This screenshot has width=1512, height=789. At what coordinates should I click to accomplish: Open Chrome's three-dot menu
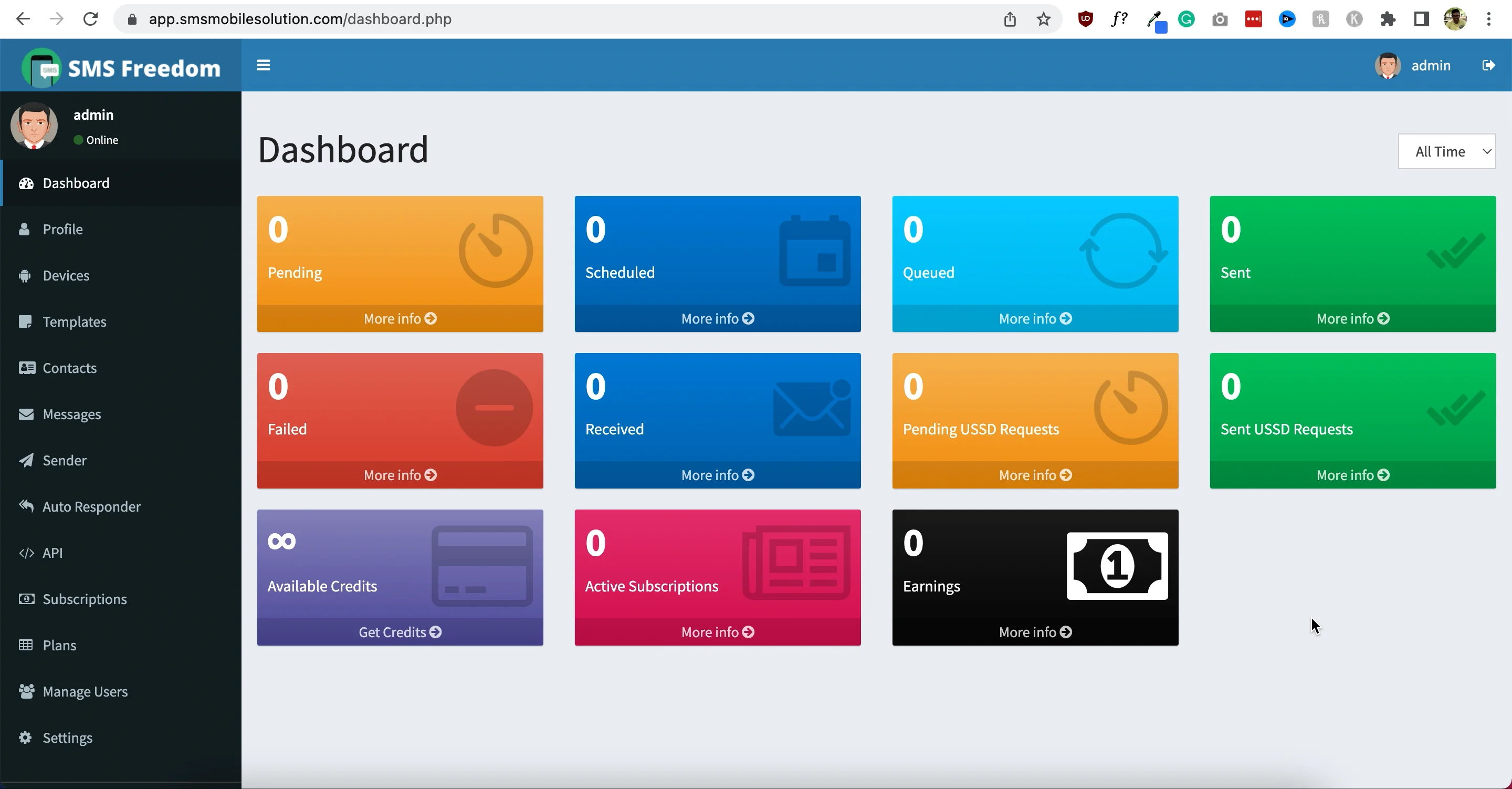click(1488, 19)
